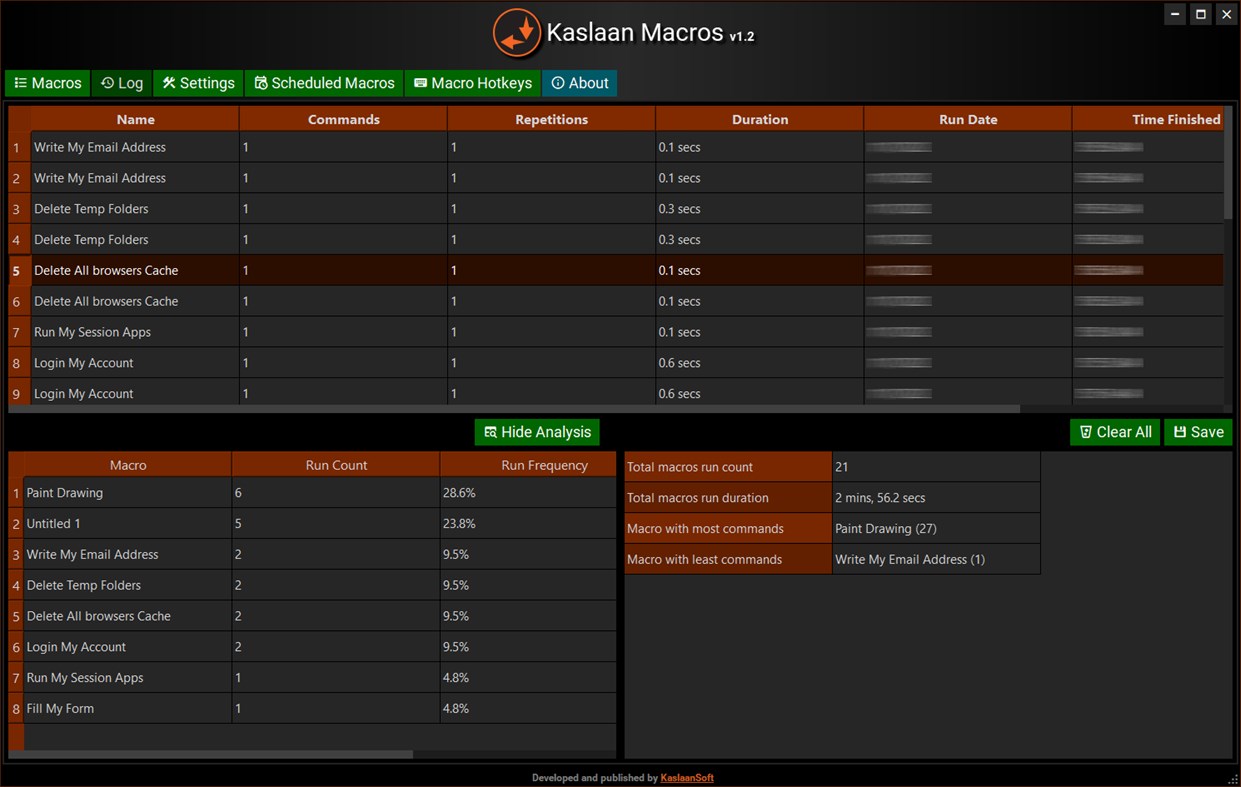Screen dimensions: 1241x787
Task: Click the Run Count column header
Action: (x=335, y=464)
